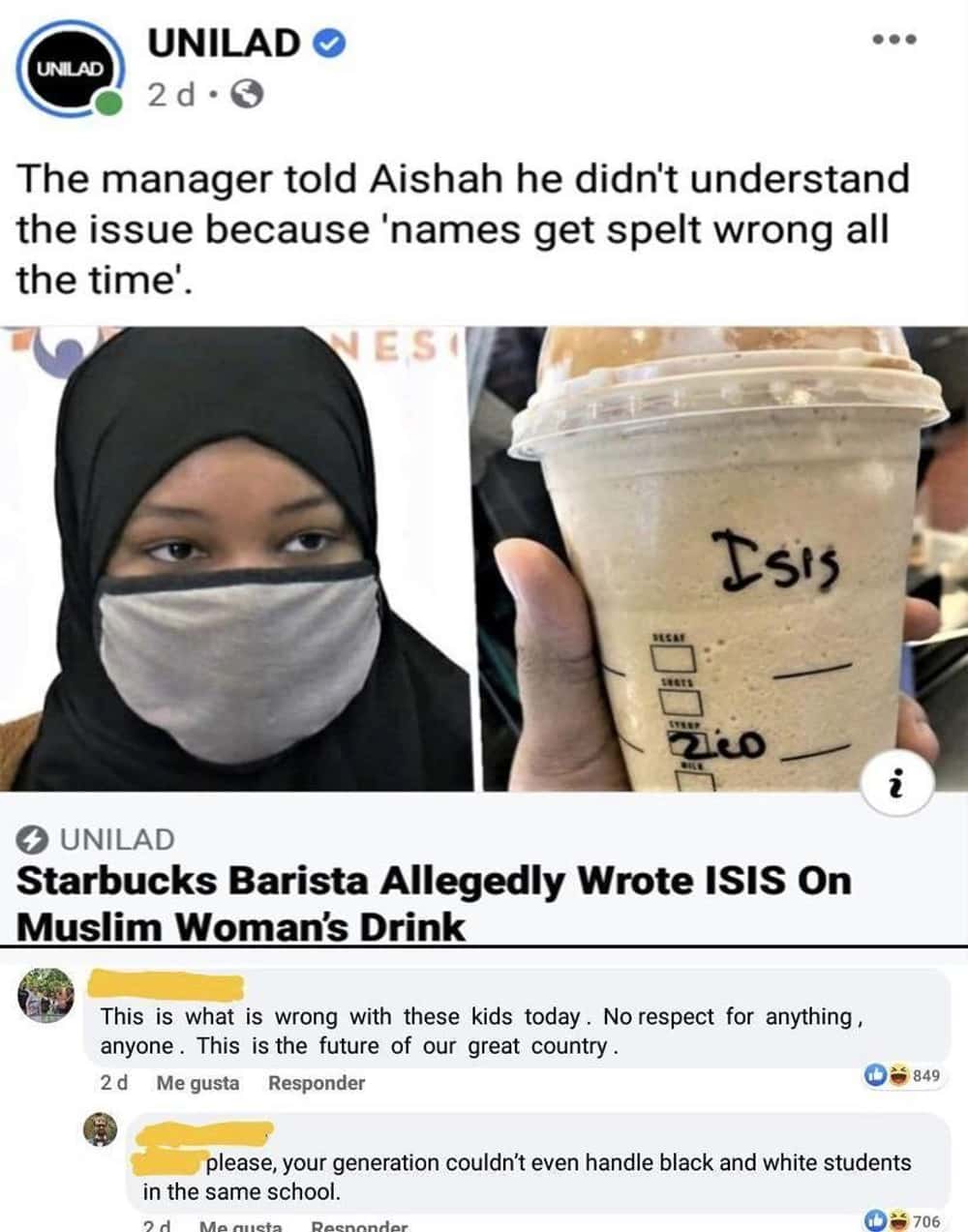This screenshot has height=1232, width=968.
Task: Open the Starbucks Barista article headline
Action: [x=435, y=903]
